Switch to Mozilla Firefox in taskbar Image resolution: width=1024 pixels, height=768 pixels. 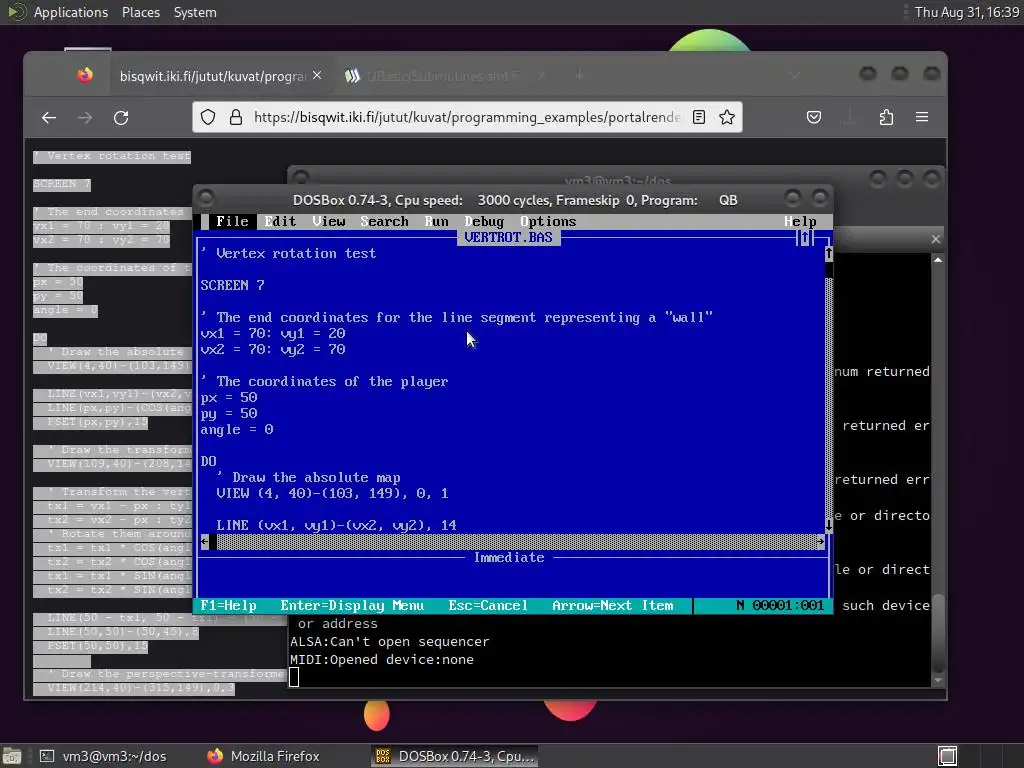pos(264,756)
